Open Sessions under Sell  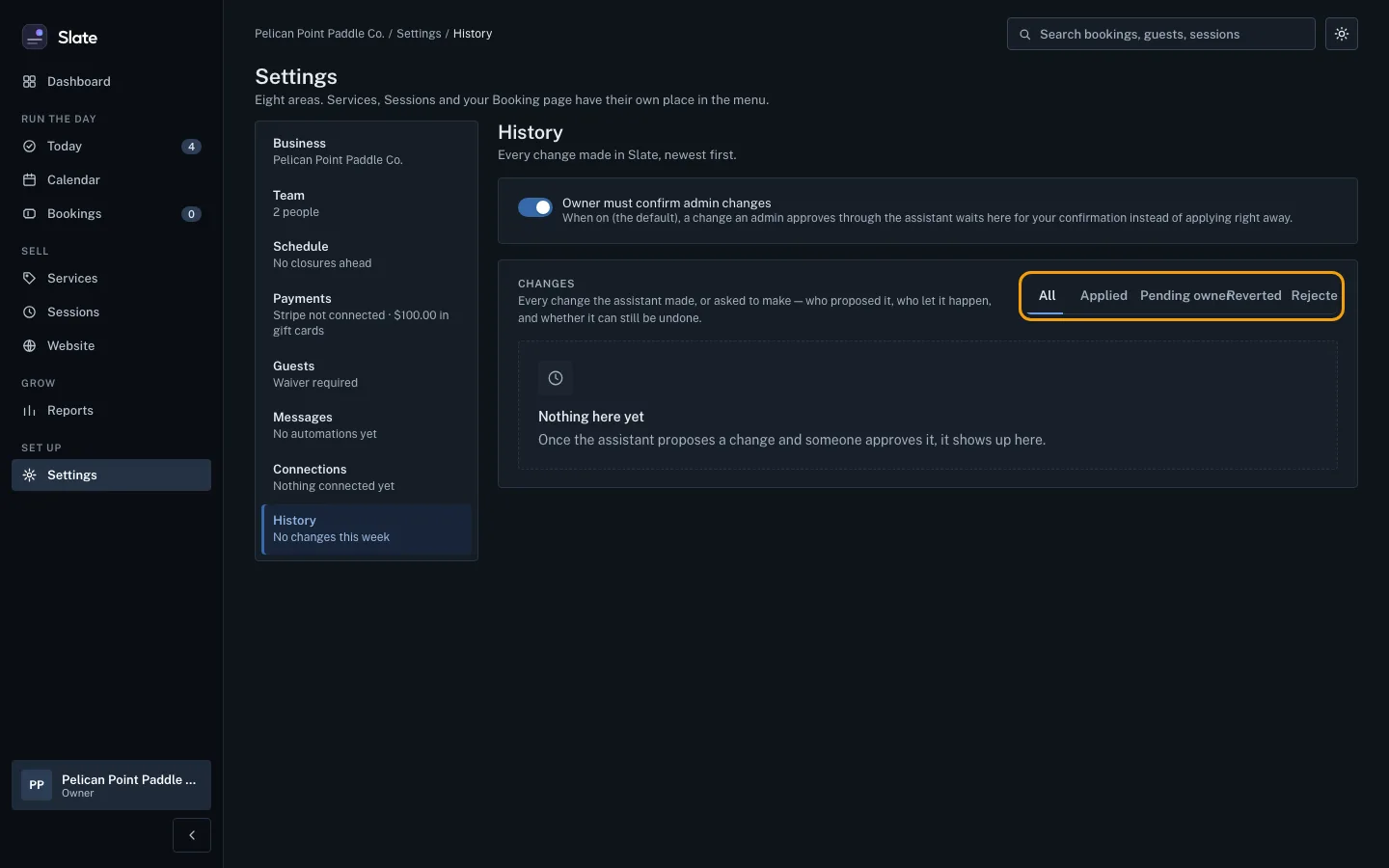click(x=111, y=312)
